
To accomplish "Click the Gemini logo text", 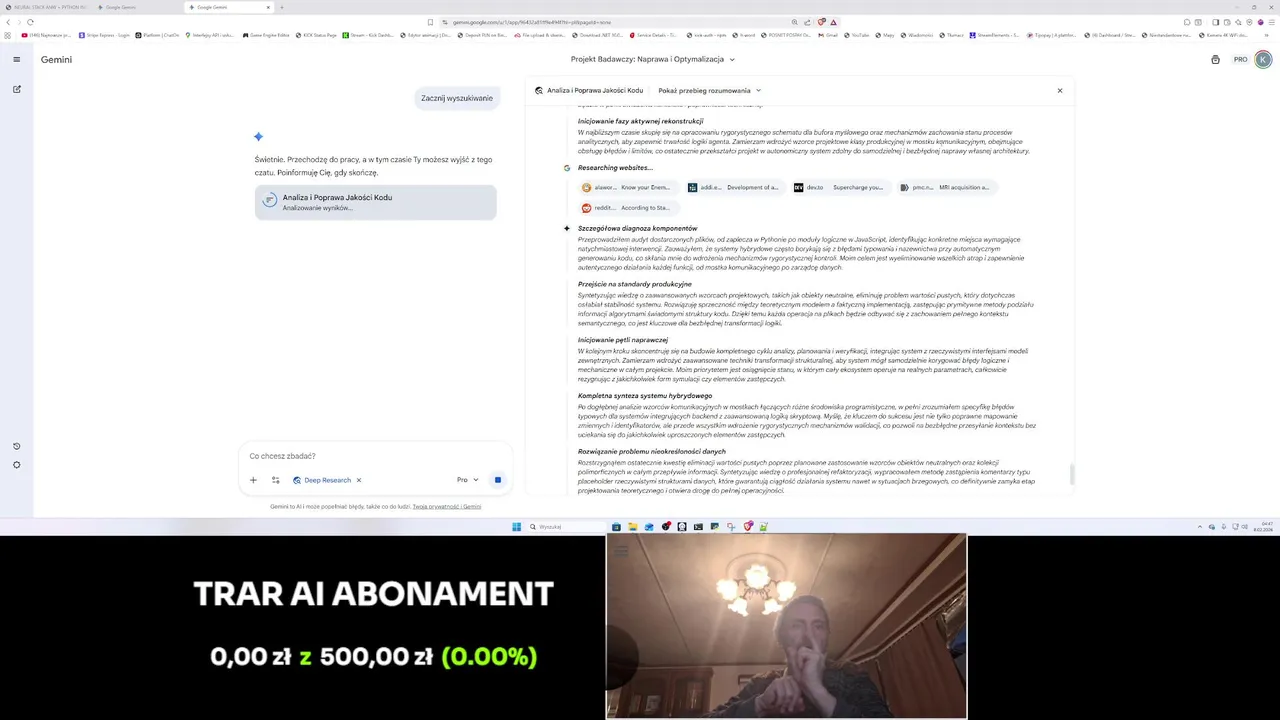I will 56,59.
